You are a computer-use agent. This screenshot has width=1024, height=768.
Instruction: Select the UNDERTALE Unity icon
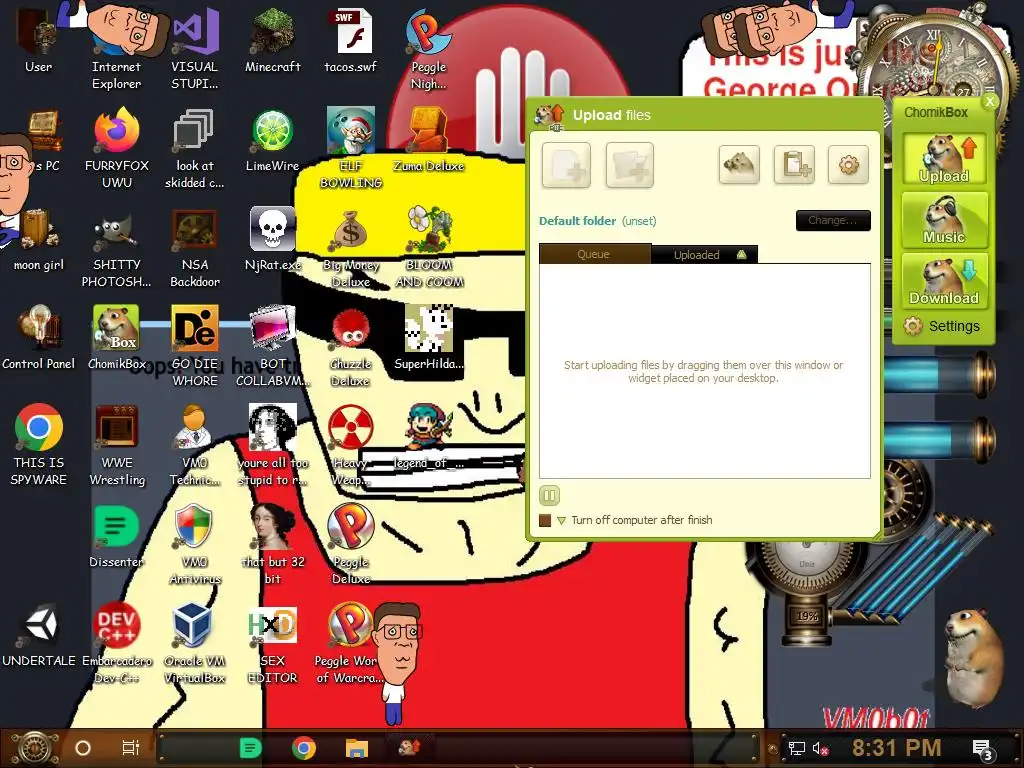[x=39, y=636]
